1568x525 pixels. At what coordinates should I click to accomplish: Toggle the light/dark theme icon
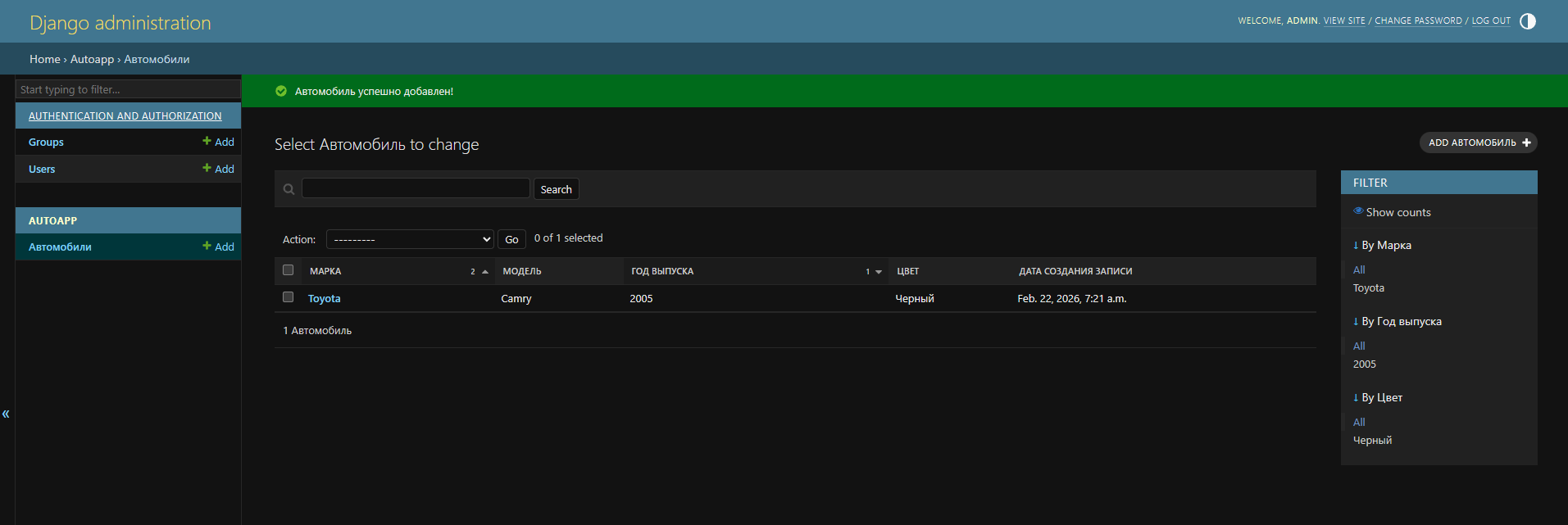coord(1527,21)
